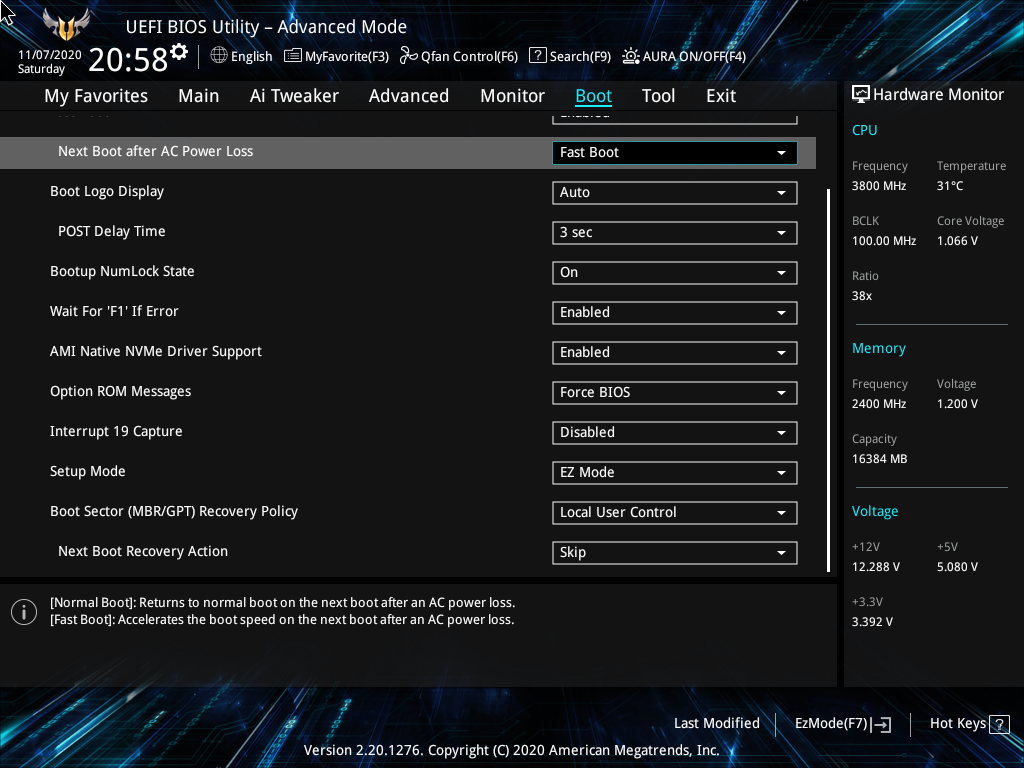Click the 20:58 clock display
The image size is (1024, 768).
129,59
